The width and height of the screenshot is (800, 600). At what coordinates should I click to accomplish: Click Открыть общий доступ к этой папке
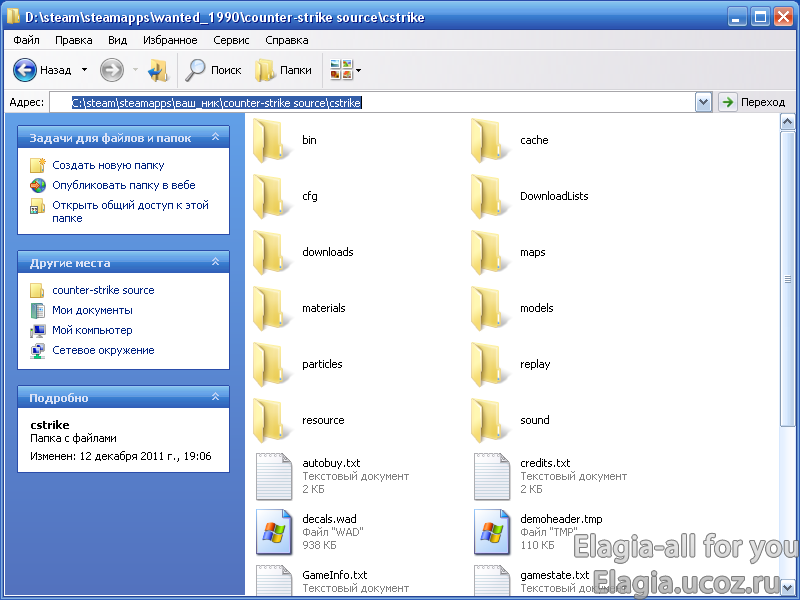click(x=130, y=212)
